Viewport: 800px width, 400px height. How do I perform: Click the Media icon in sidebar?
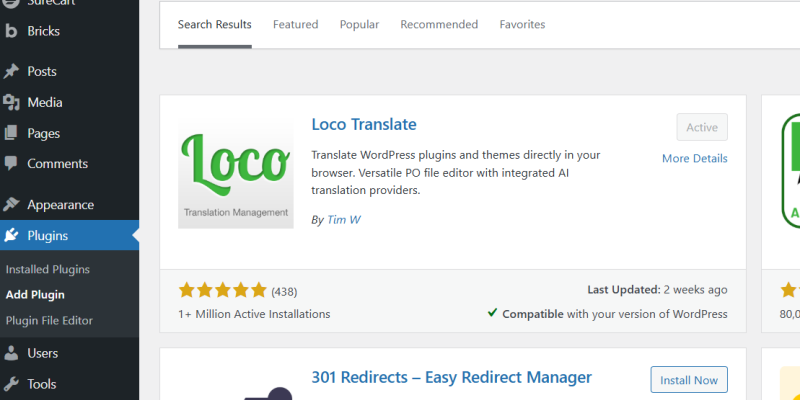point(12,102)
